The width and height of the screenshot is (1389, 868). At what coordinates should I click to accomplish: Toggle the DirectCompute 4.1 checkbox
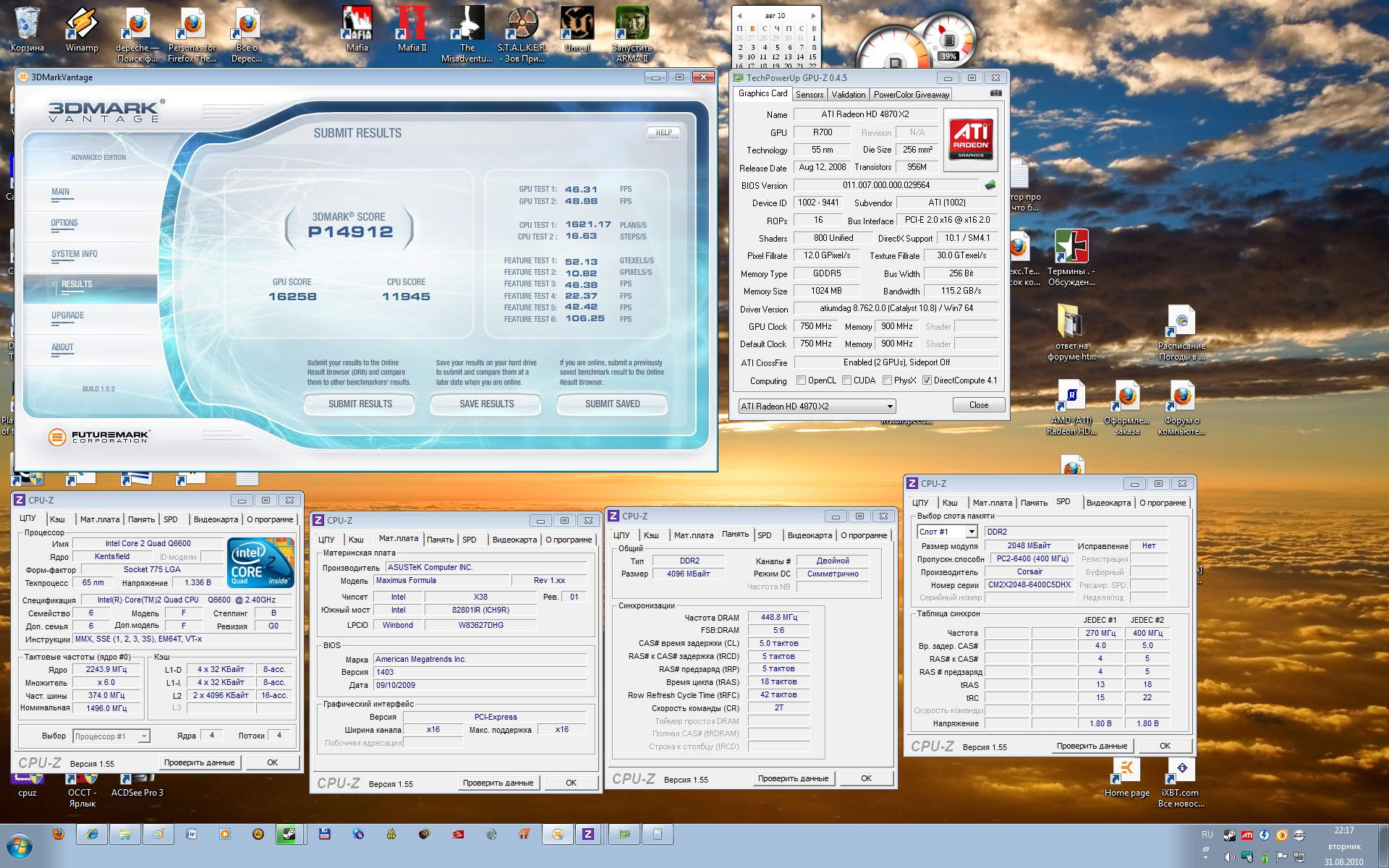(x=927, y=380)
